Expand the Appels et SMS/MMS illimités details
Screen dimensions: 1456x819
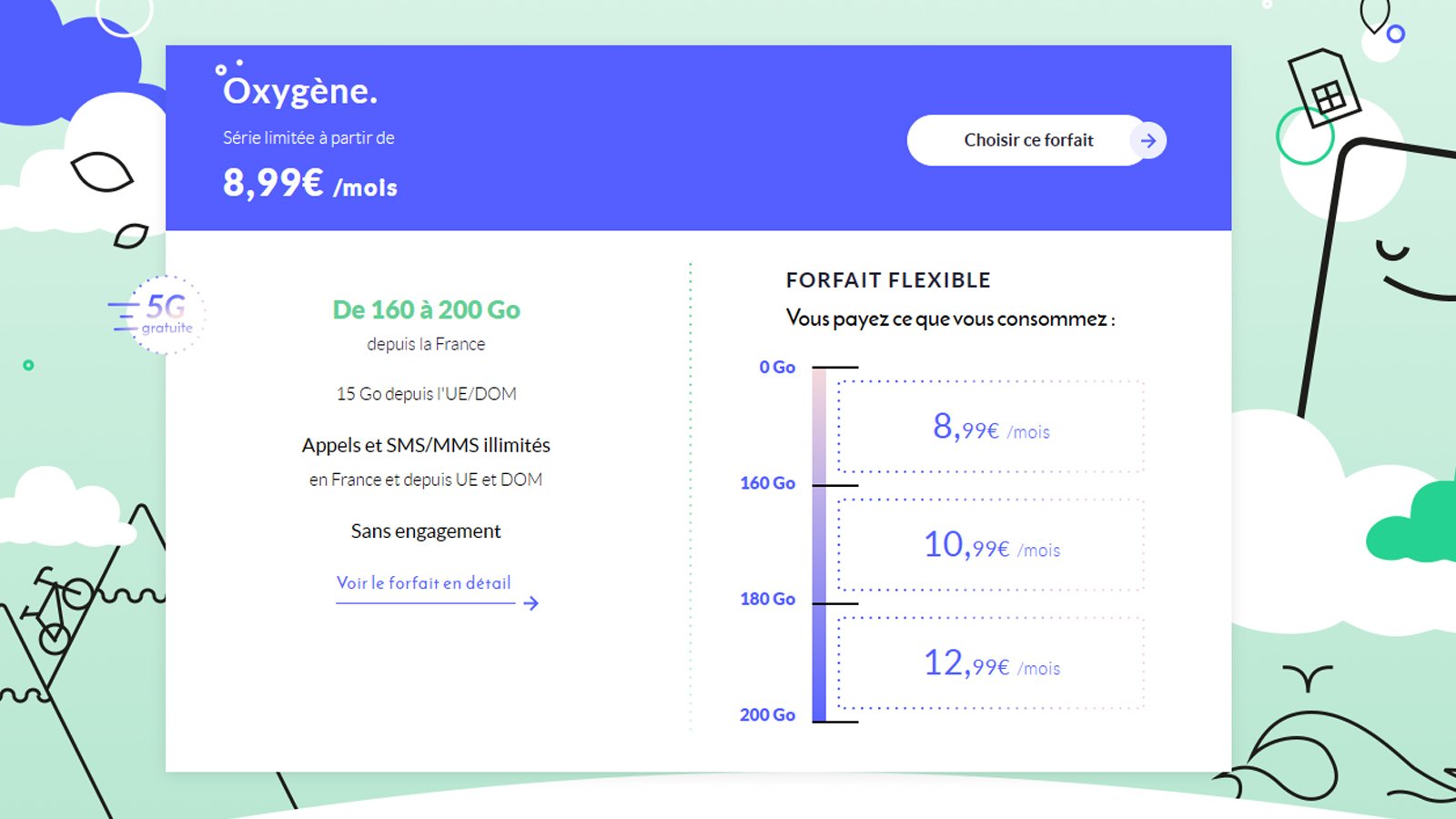[425, 446]
